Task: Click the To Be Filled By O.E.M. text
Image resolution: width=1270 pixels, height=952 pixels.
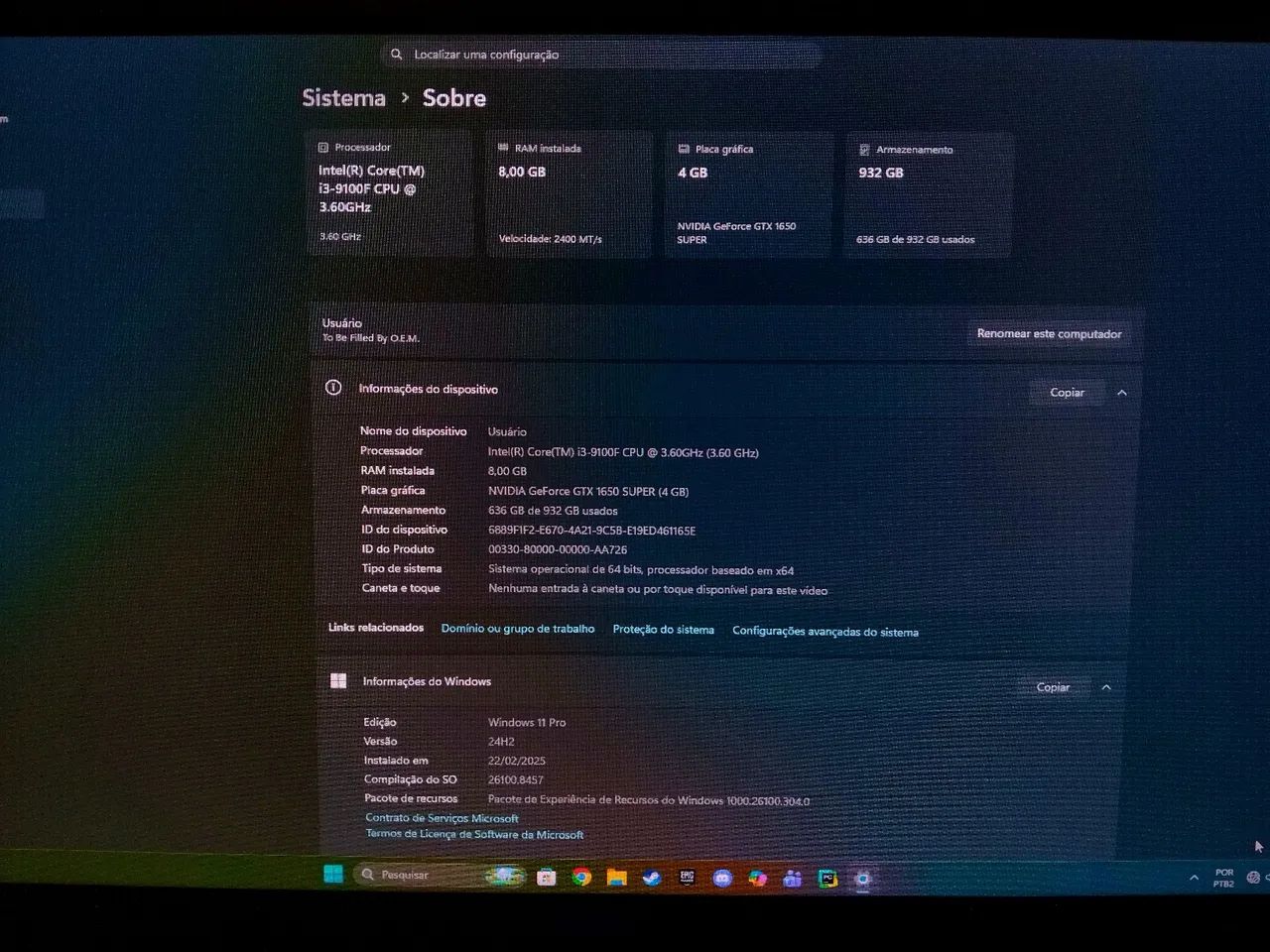Action: tap(371, 338)
